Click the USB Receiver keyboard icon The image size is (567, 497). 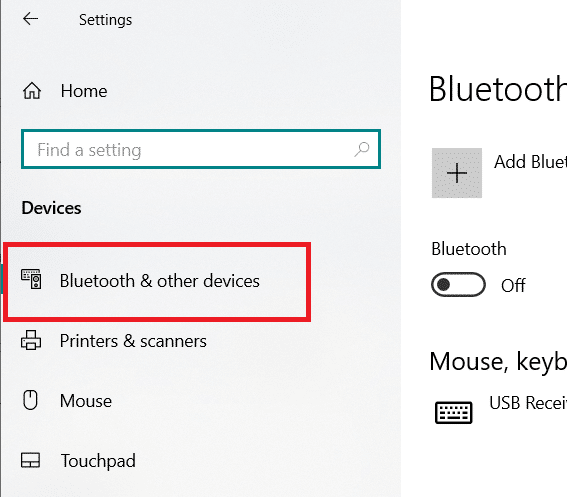453,412
